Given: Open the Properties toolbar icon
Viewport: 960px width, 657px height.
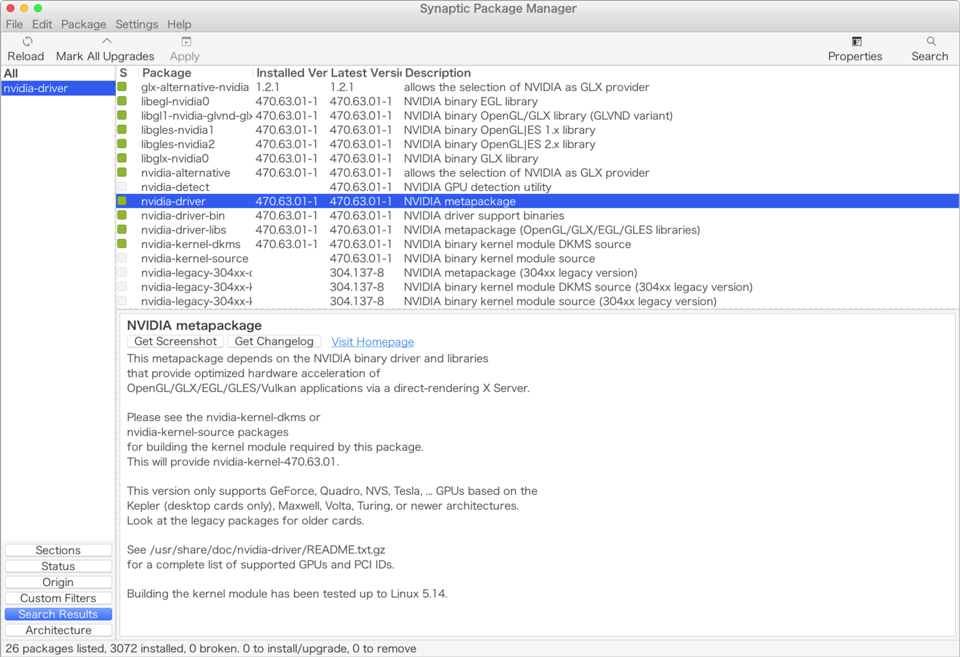Looking at the screenshot, I should [856, 42].
